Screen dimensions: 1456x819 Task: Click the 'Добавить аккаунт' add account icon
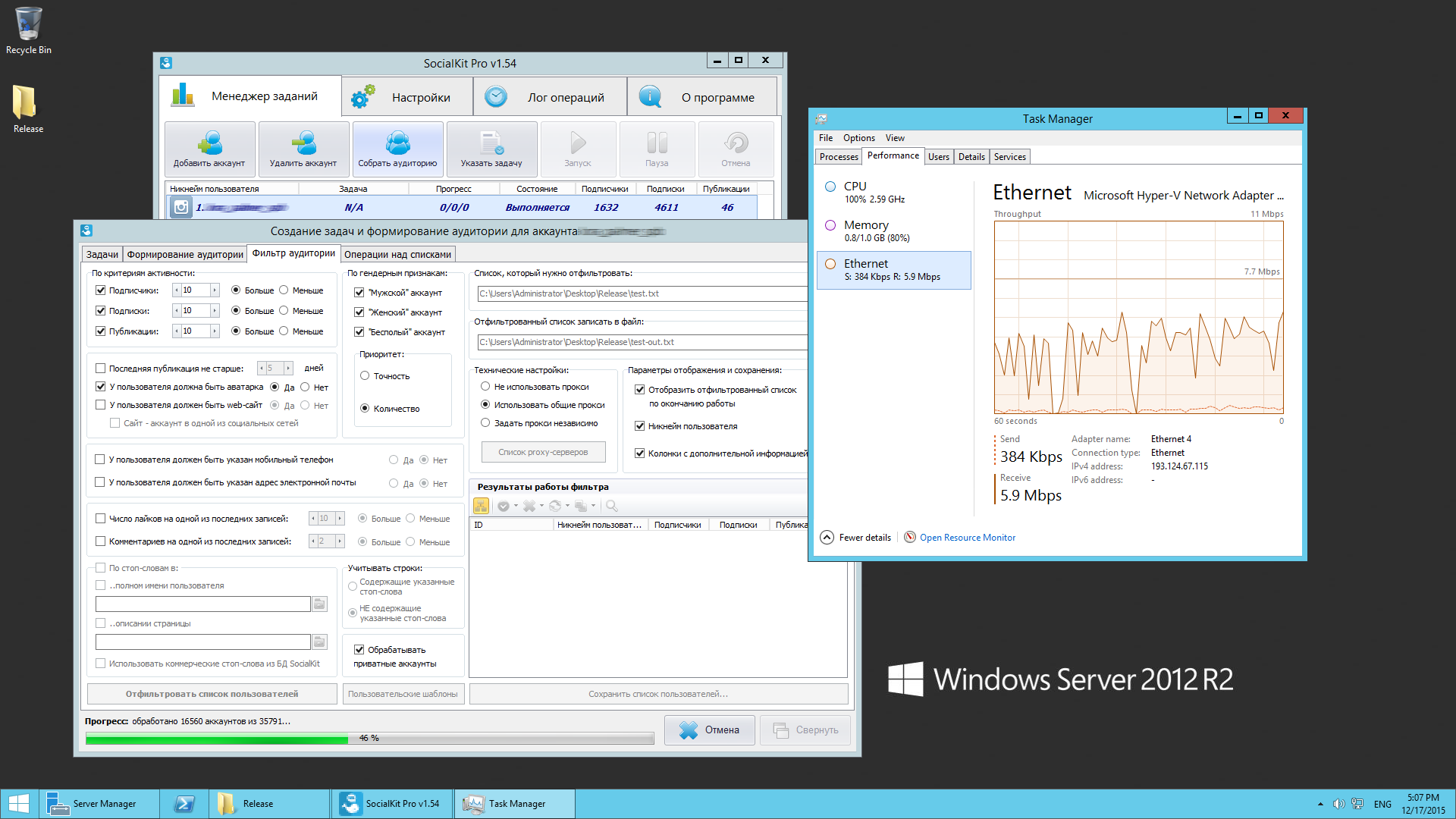tap(209, 143)
